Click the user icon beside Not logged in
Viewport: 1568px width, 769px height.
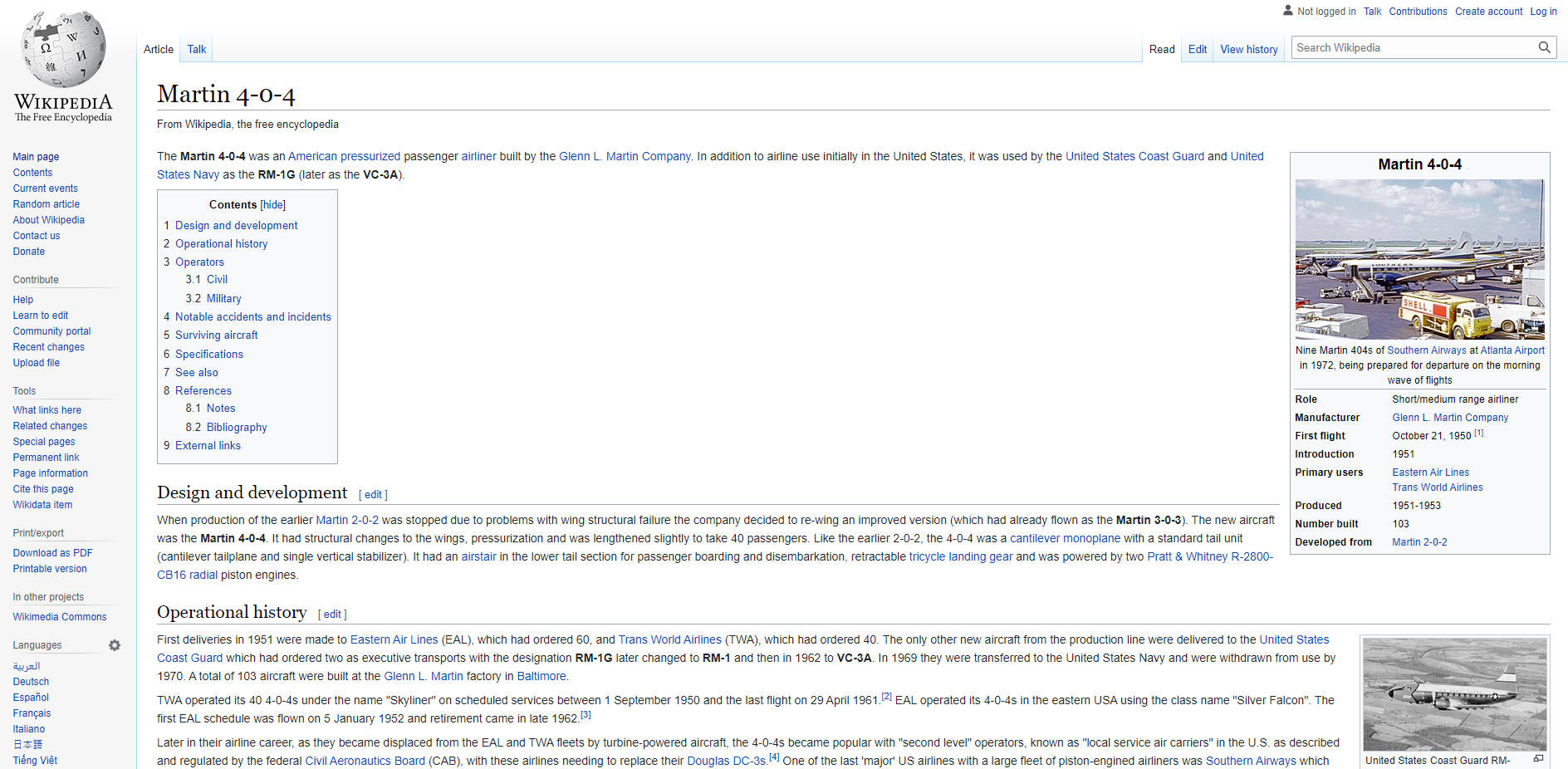click(1288, 11)
